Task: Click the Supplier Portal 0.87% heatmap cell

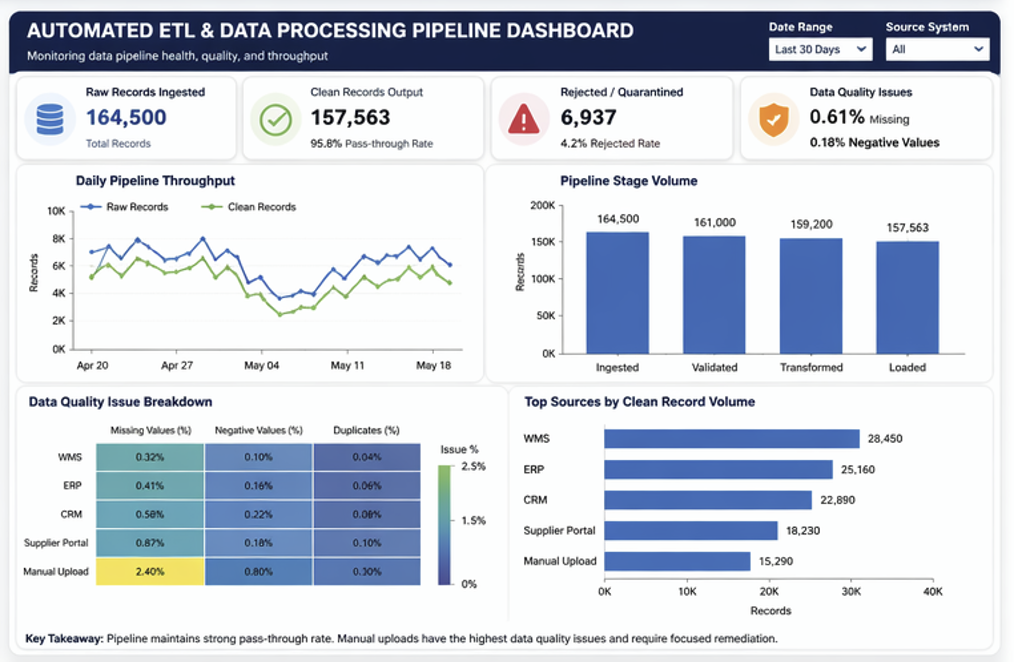Action: tap(150, 543)
